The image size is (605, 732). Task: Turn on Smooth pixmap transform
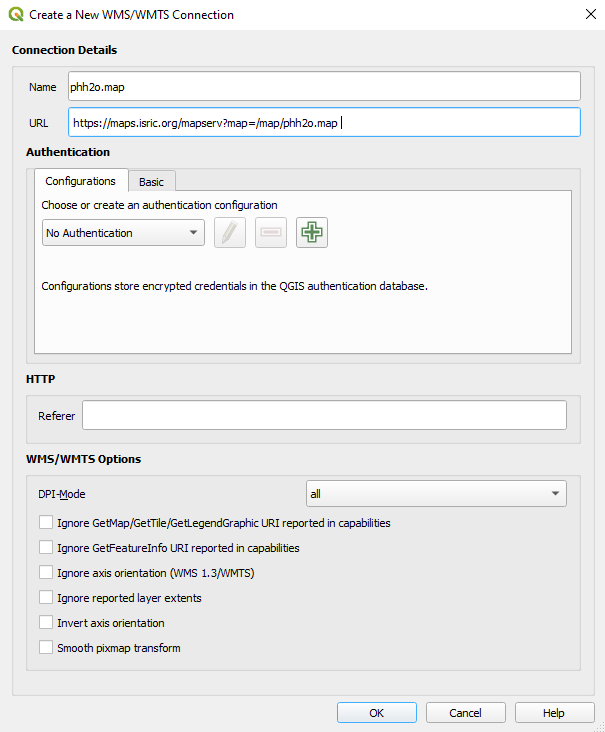tap(46, 647)
